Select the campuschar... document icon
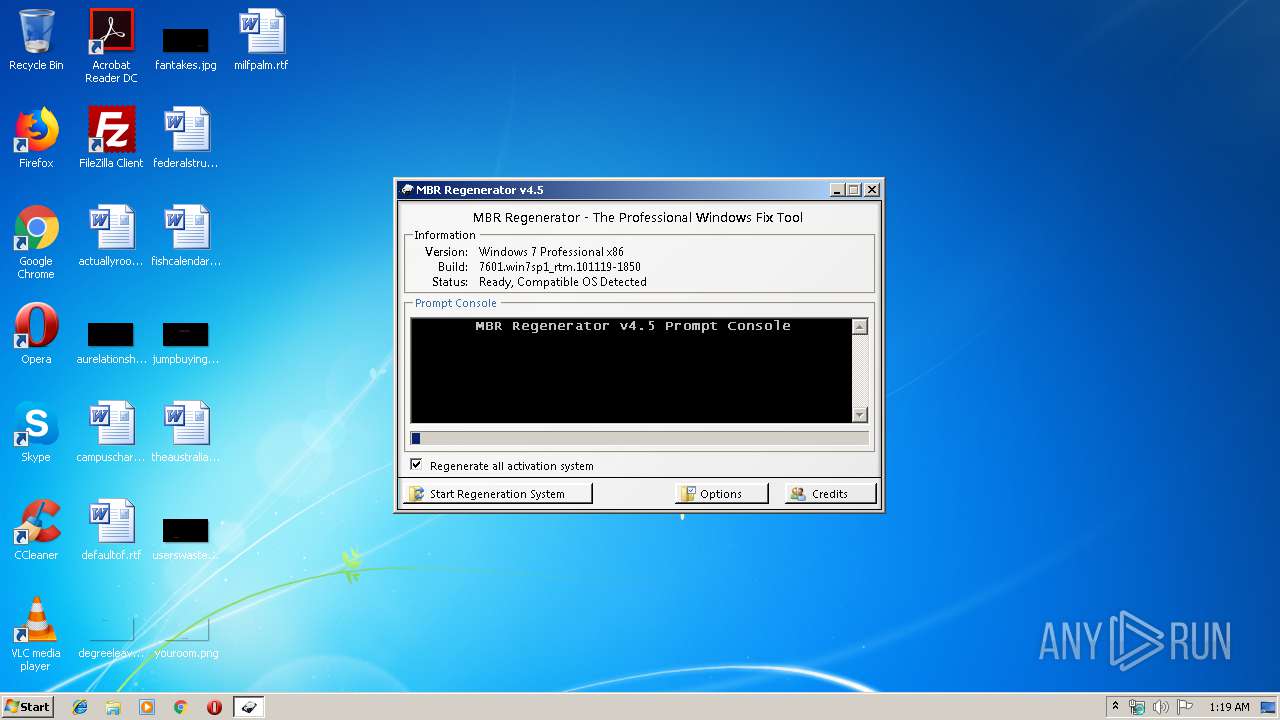 111,432
